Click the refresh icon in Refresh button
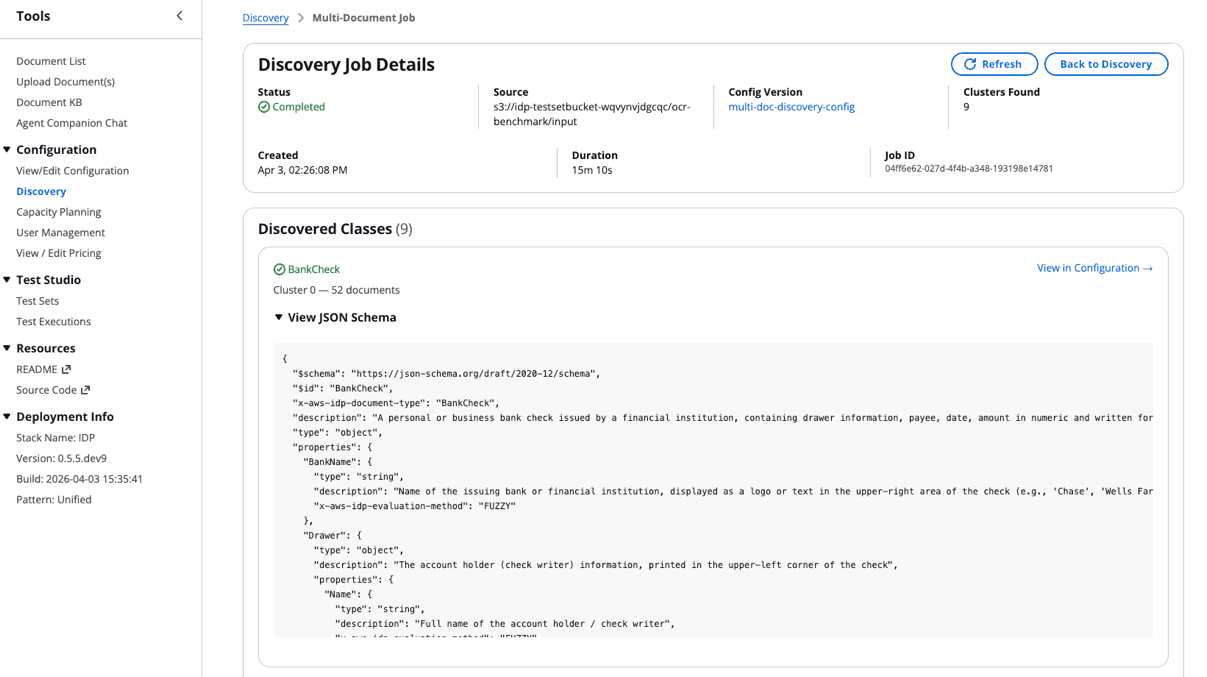This screenshot has height=677, width=1207. (969, 64)
